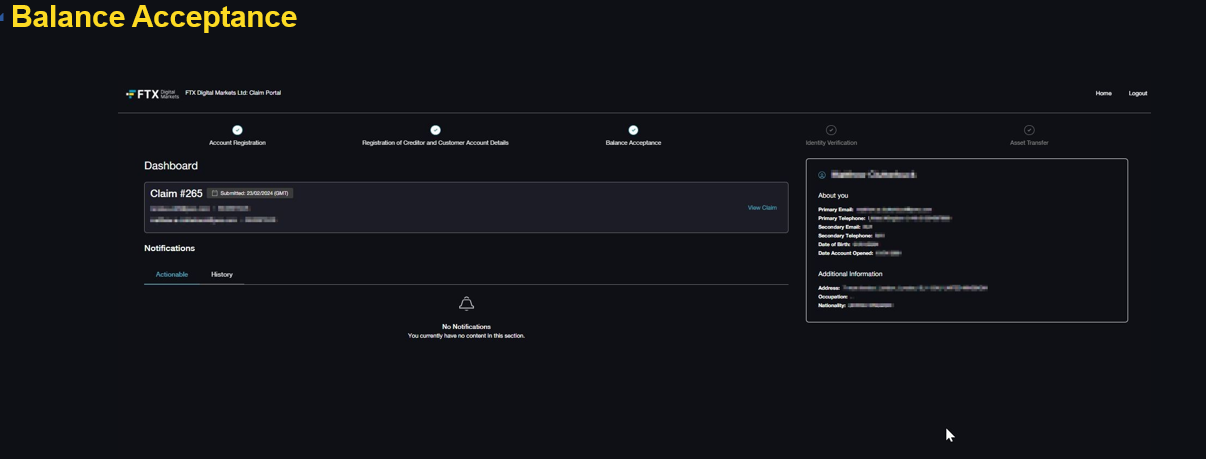Click the Balance Acceptance step checkmark icon
This screenshot has height=459, width=1206.
[x=633, y=130]
